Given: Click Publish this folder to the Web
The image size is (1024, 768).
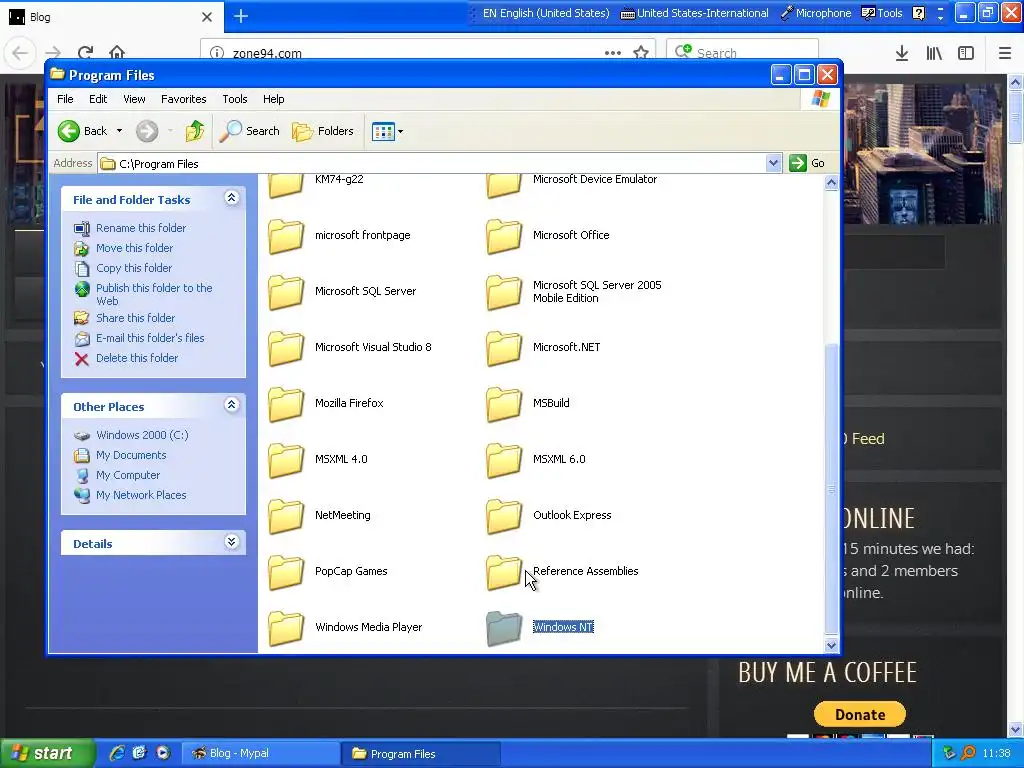Looking at the screenshot, I should click(153, 295).
